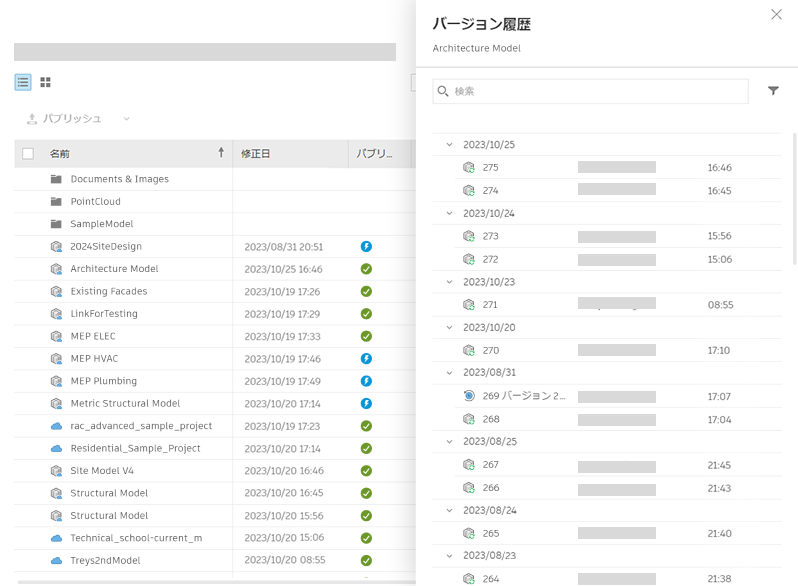Collapse the 2023/10/23 version group
Screen dimensions: 798x586
[449, 282]
